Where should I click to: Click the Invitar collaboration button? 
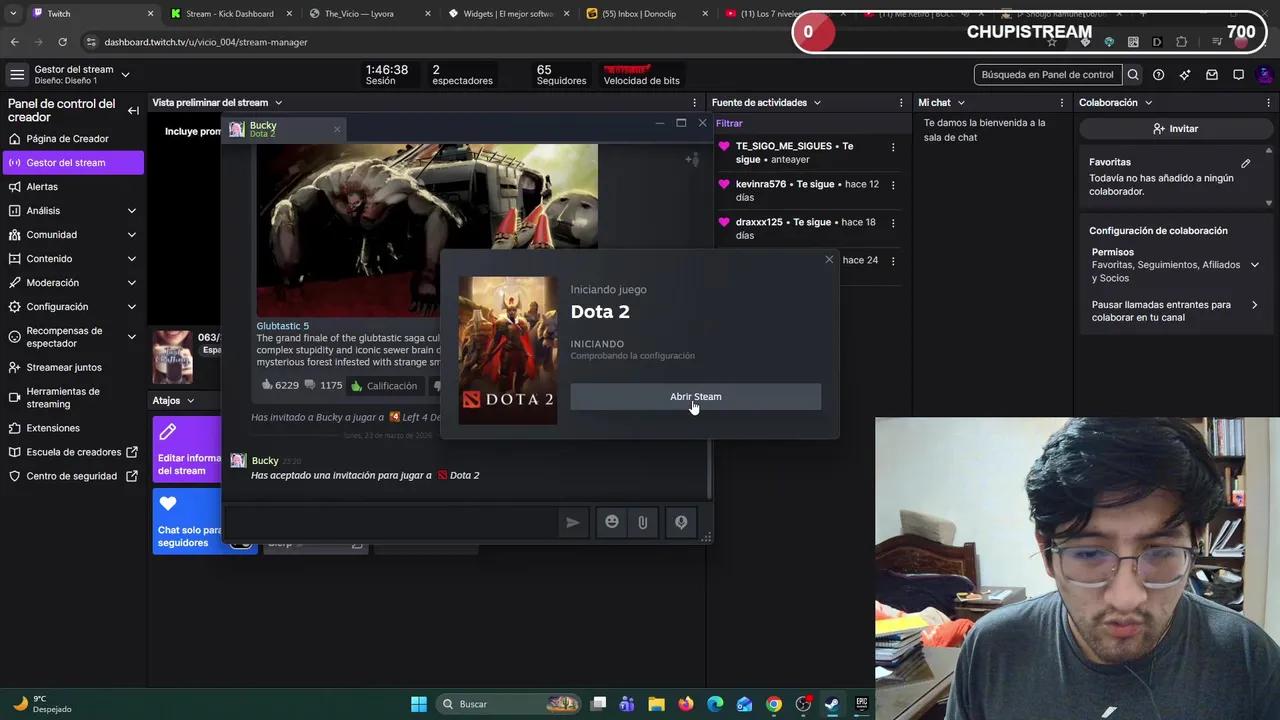coord(1175,129)
